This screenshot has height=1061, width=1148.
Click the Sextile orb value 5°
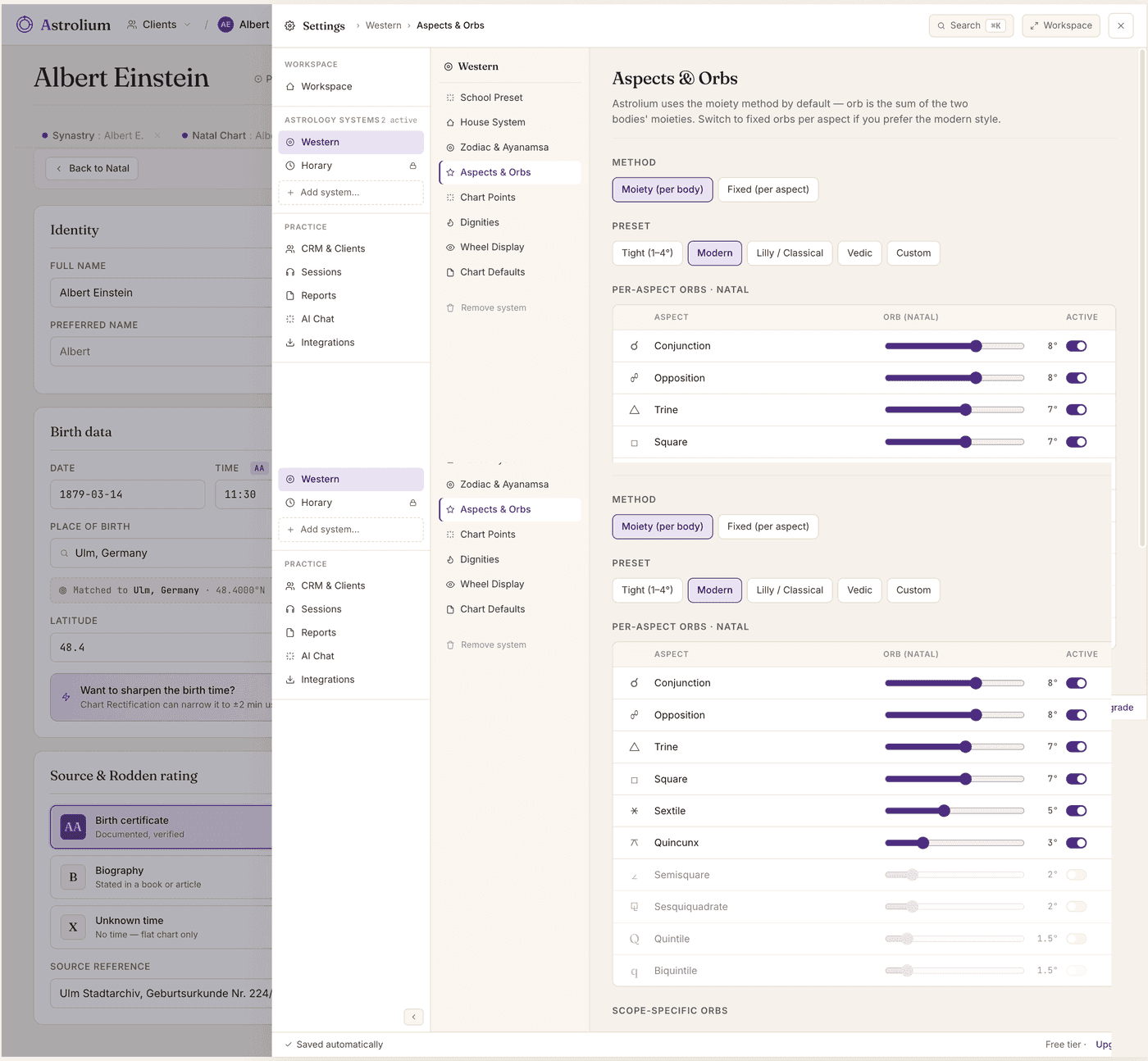click(1052, 811)
